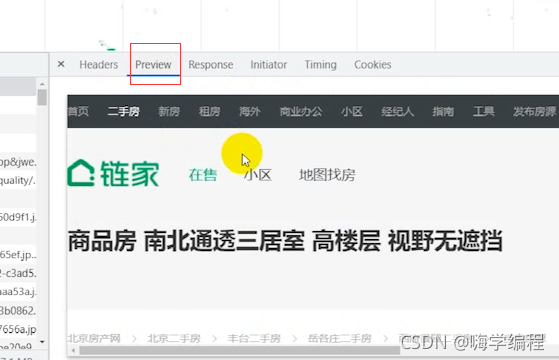This screenshot has width=559, height=360.
Task: View the Timing tab
Action: click(x=320, y=65)
